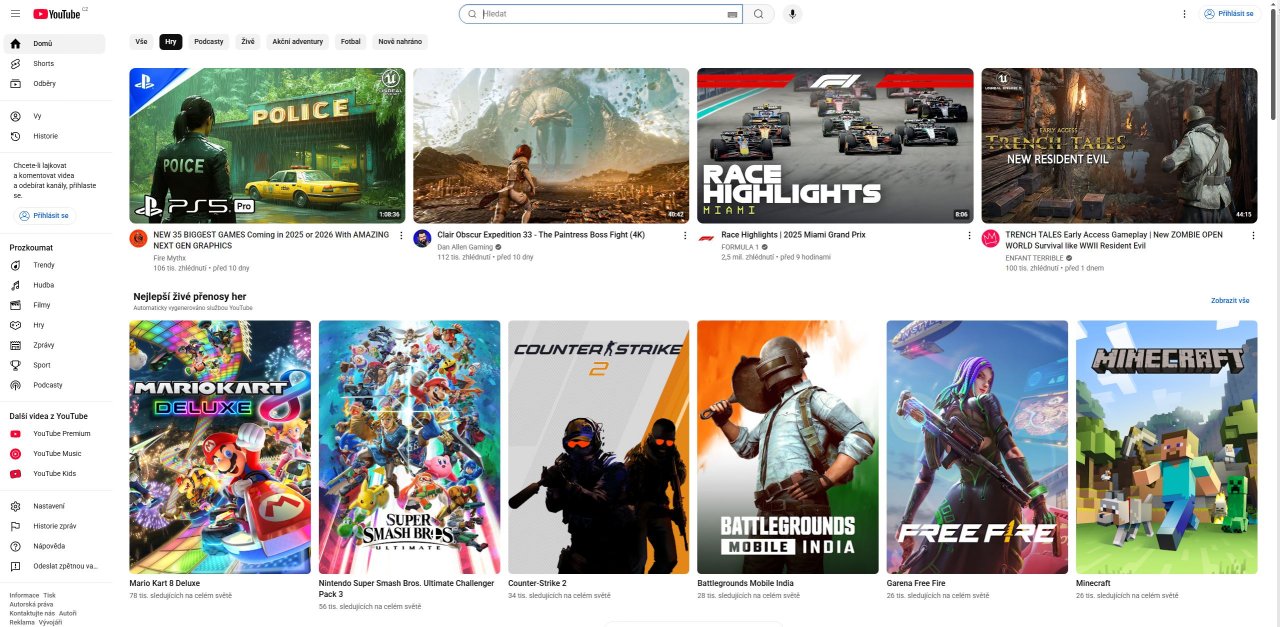
Task: Open Odeslat zpětnou vazbu feedback
Action: point(54,566)
